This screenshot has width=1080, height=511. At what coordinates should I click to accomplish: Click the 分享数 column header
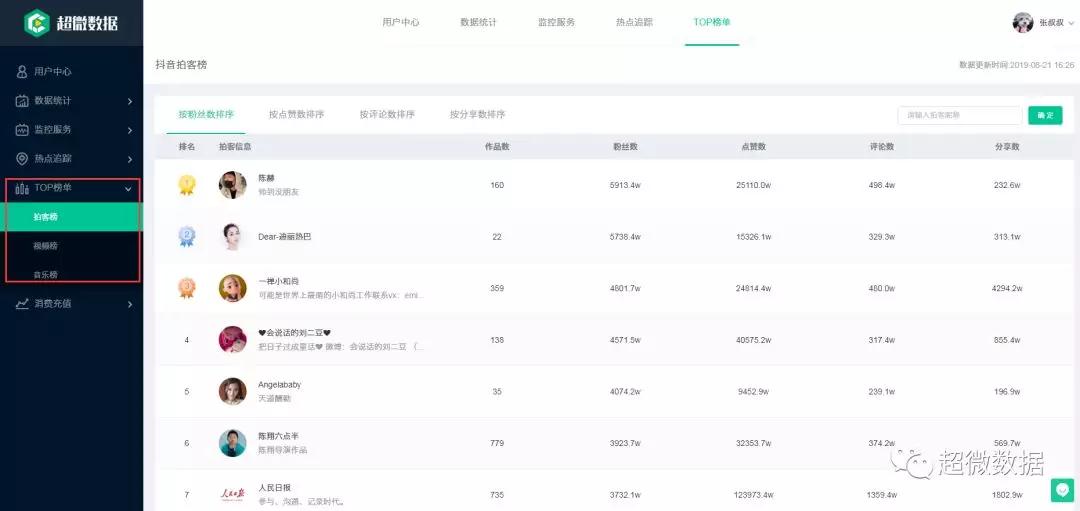click(1007, 147)
